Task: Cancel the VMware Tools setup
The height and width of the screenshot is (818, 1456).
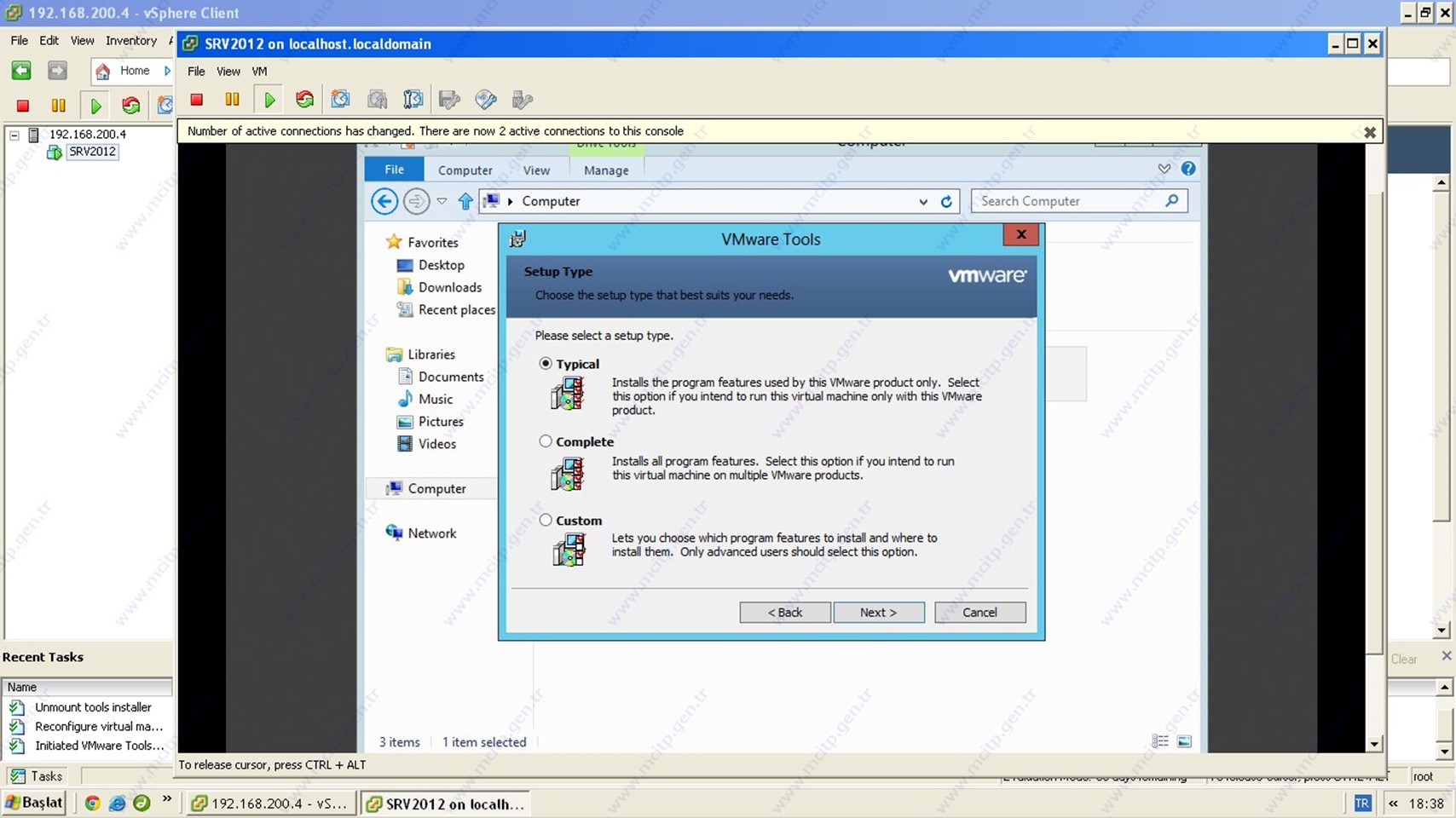Action: coord(980,613)
